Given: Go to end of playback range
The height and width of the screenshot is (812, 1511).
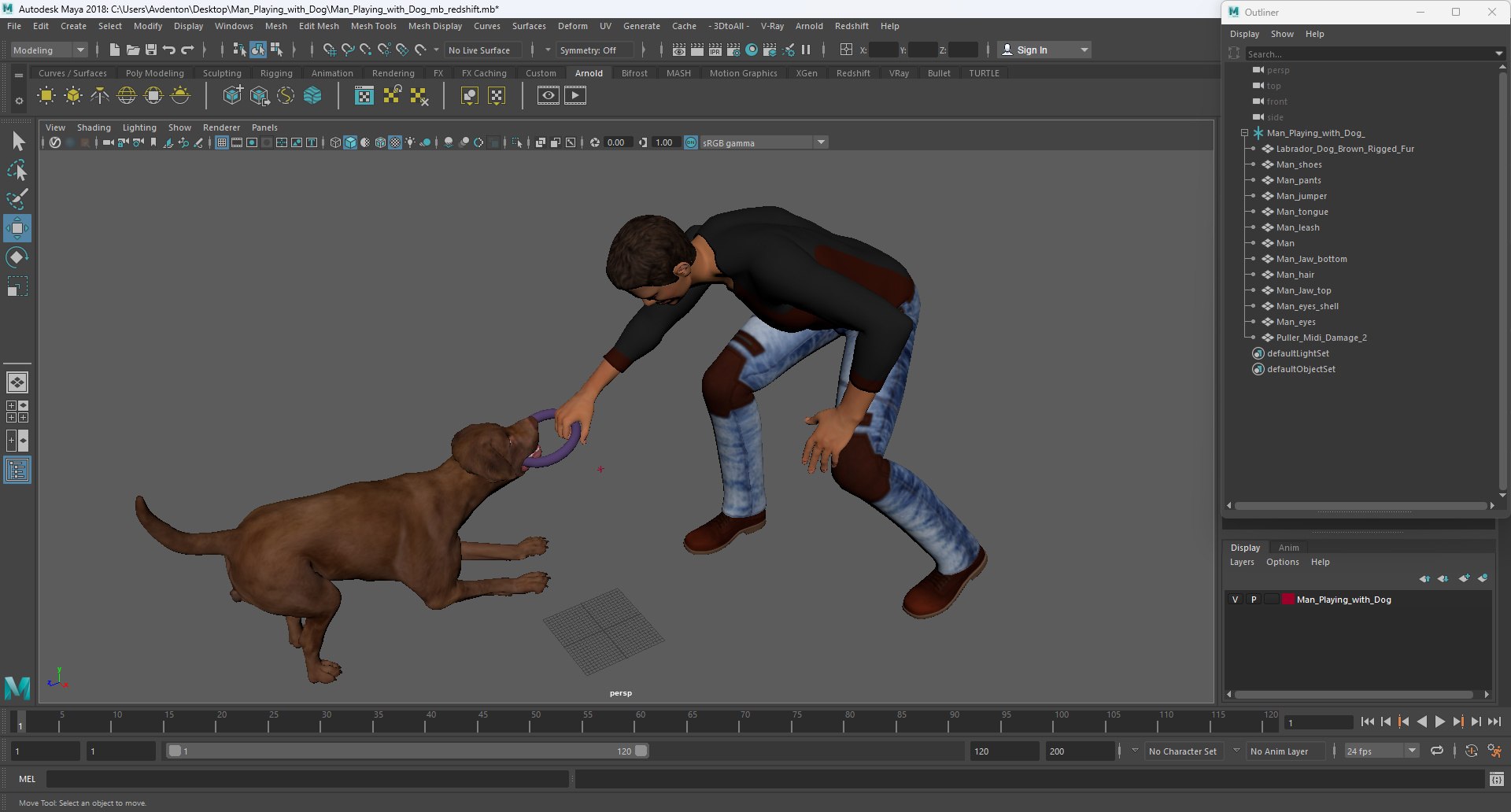Looking at the screenshot, I should (x=1494, y=722).
